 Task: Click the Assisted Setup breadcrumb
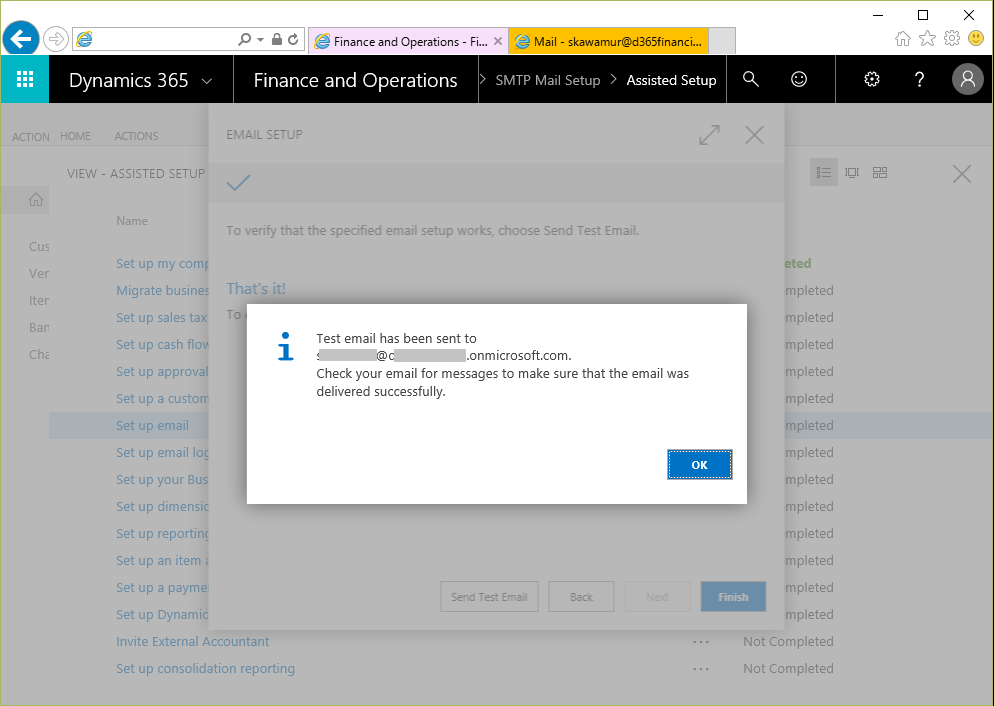(x=671, y=80)
